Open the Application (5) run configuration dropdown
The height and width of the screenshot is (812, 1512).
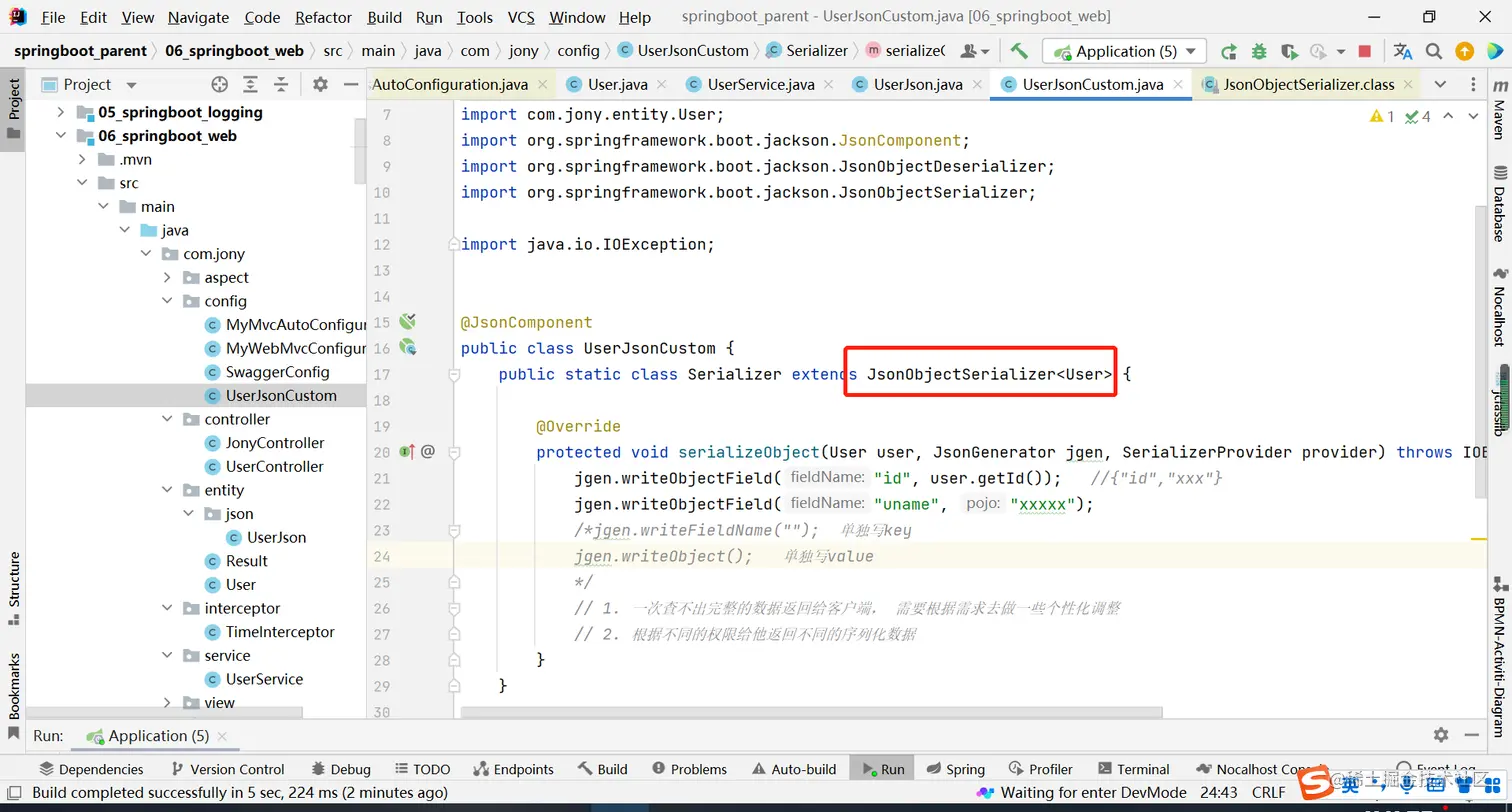(x=1124, y=51)
